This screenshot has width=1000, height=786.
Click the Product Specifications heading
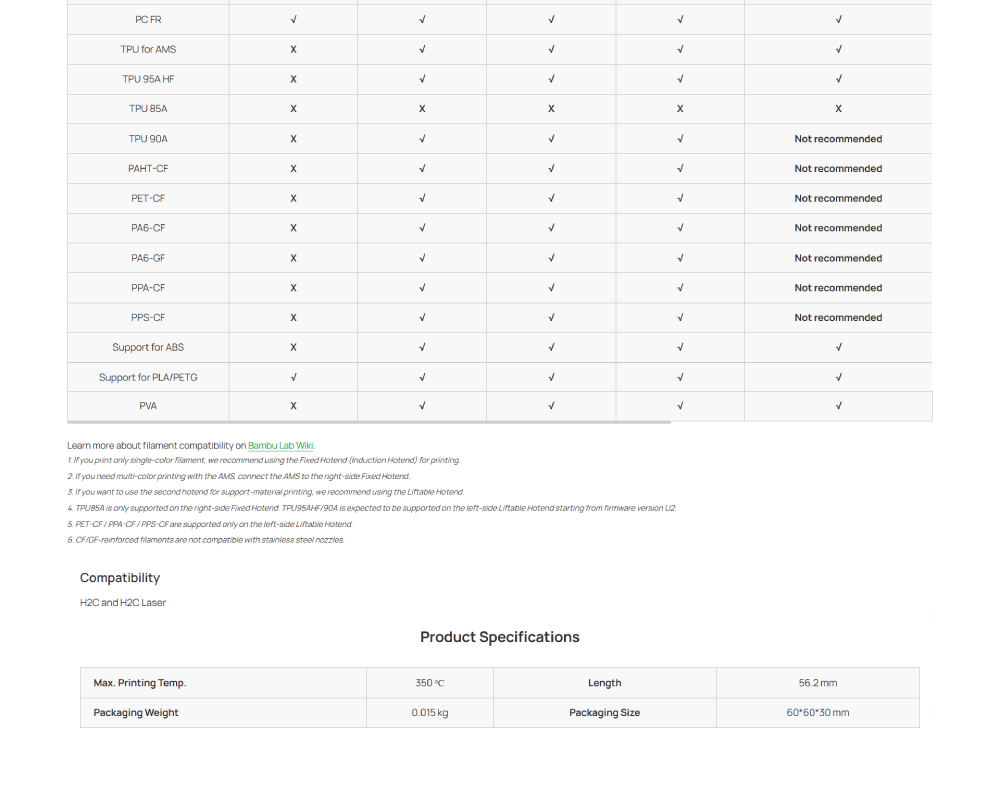point(500,637)
